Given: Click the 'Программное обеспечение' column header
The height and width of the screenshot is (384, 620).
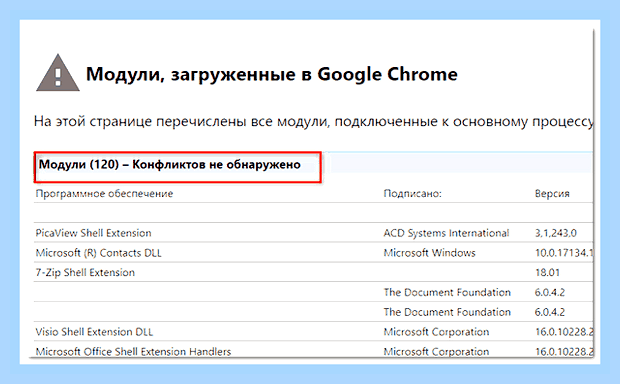Looking at the screenshot, I should click(104, 193).
